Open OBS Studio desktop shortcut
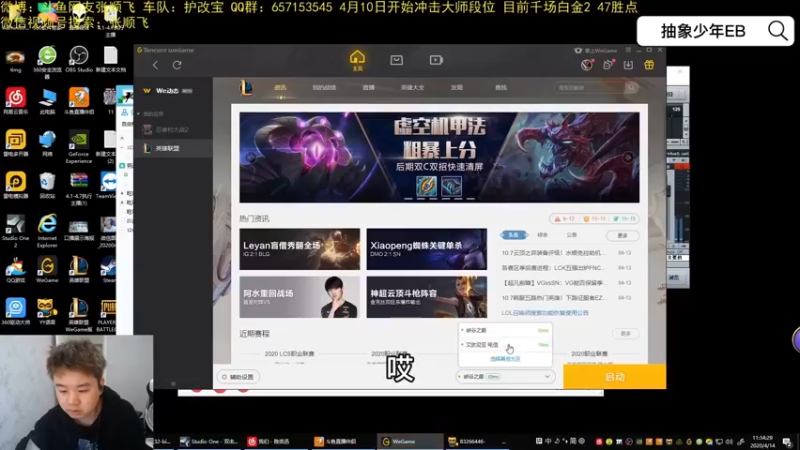The height and width of the screenshot is (450, 800). 79,60
